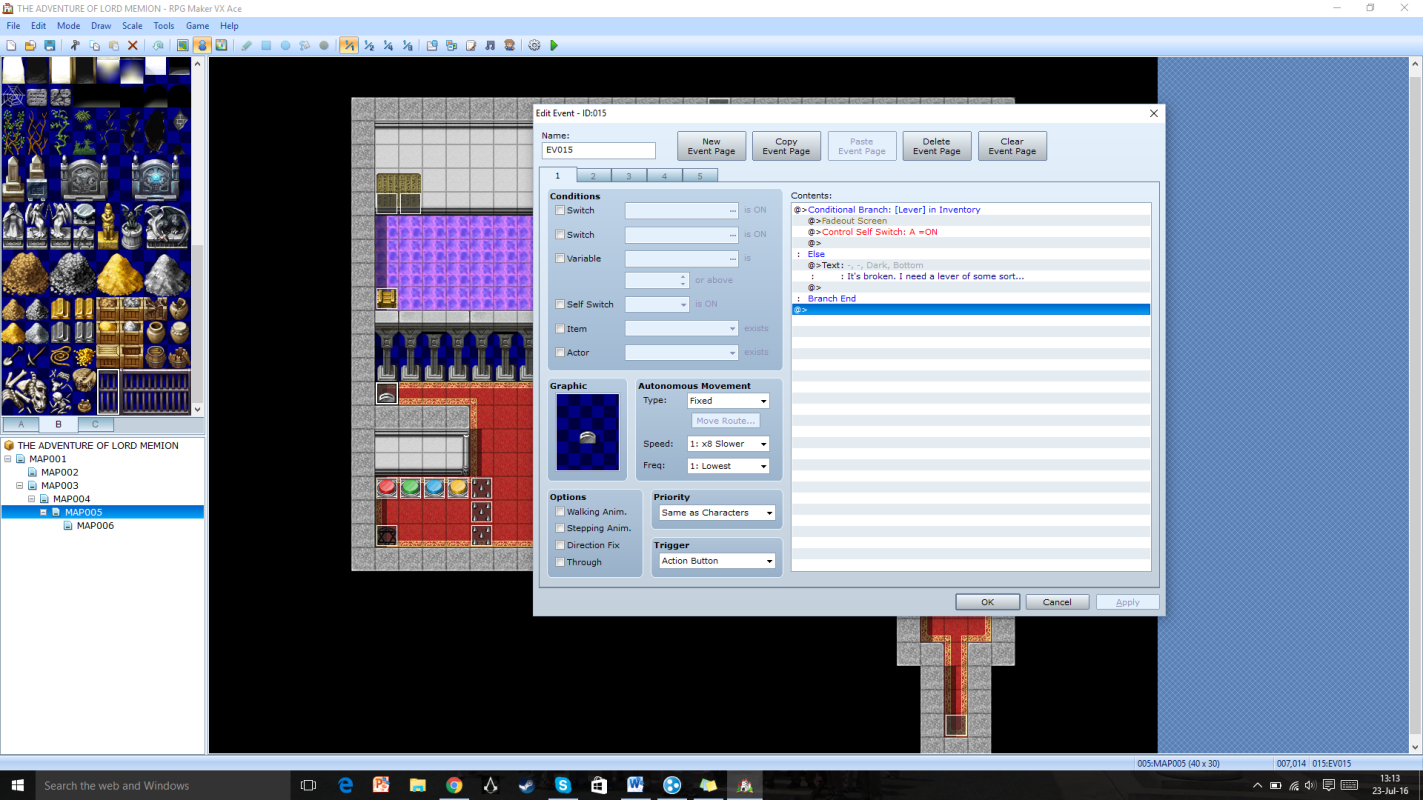Check the Walking Anim. option
The image size is (1423, 800).
pyautogui.click(x=560, y=512)
